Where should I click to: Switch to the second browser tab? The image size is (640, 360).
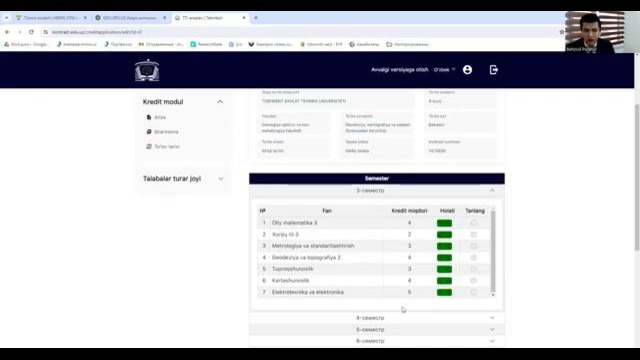(131, 18)
